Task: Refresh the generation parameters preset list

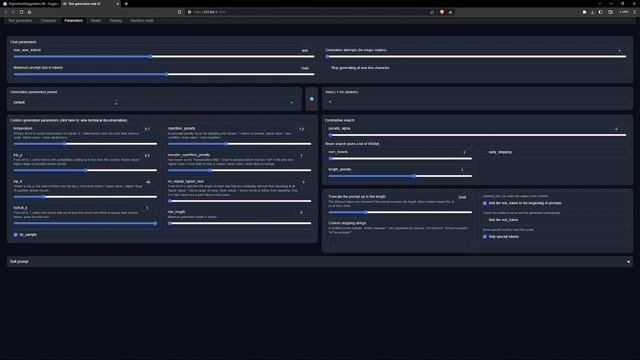Action: point(312,99)
